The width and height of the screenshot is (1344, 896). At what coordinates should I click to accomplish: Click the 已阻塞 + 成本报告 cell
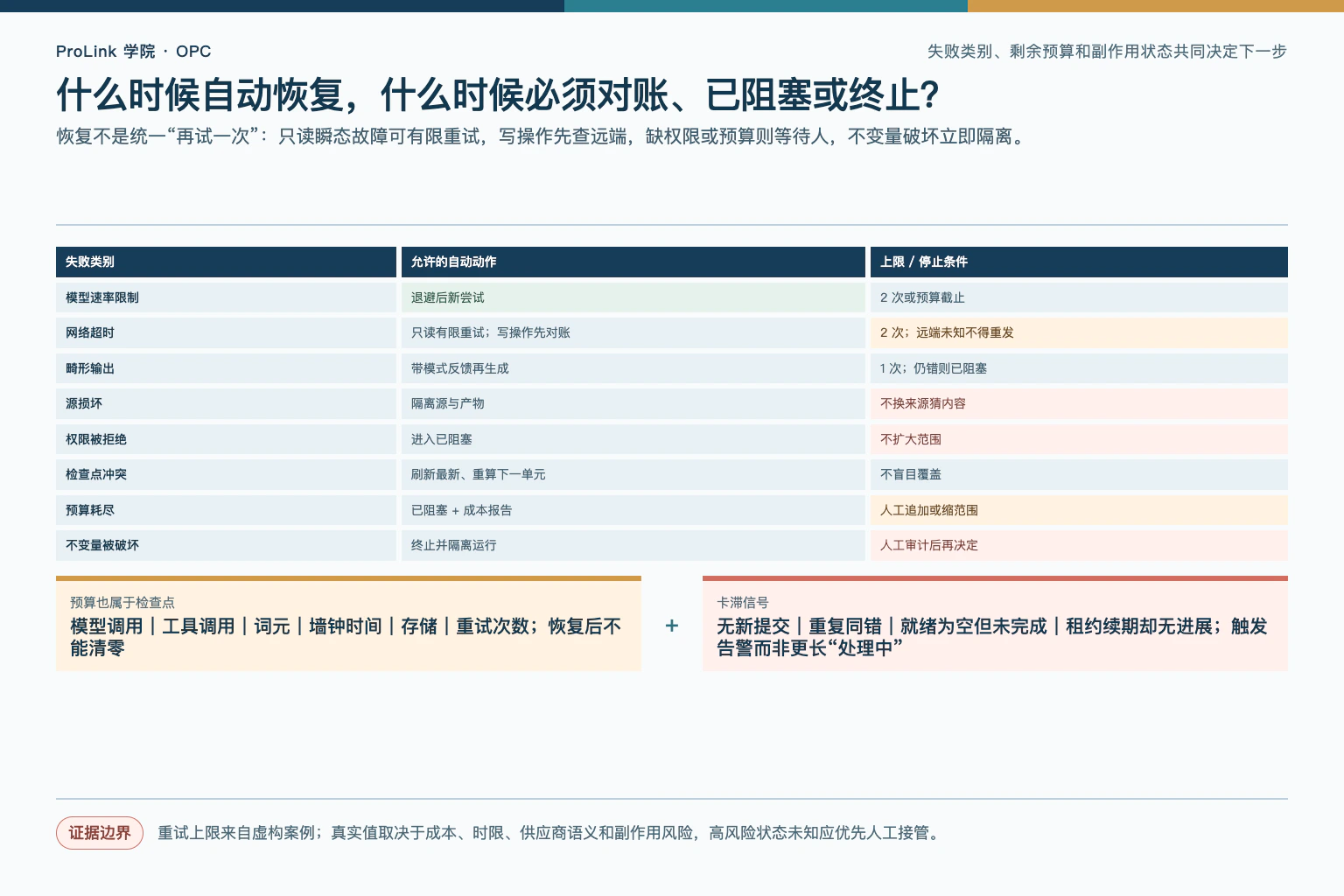pos(633,510)
